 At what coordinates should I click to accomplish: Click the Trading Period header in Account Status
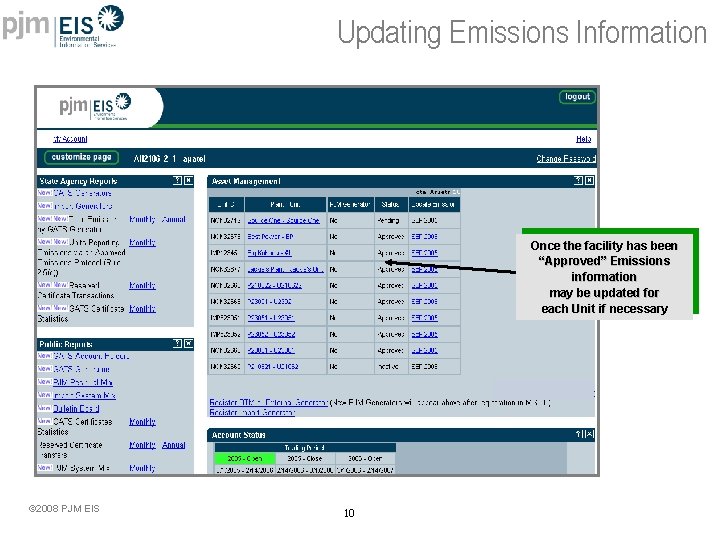coord(305,448)
